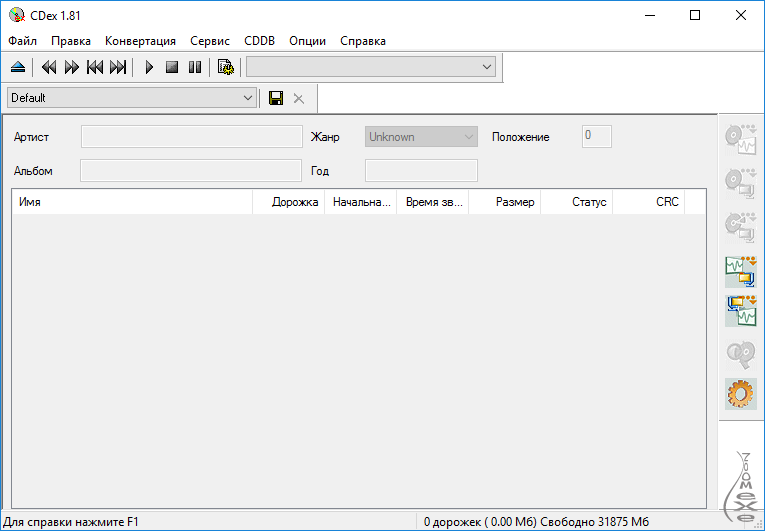Screen dimensions: 765x531
Task: Click the rewind (skip back) icon
Action: click(x=49, y=67)
